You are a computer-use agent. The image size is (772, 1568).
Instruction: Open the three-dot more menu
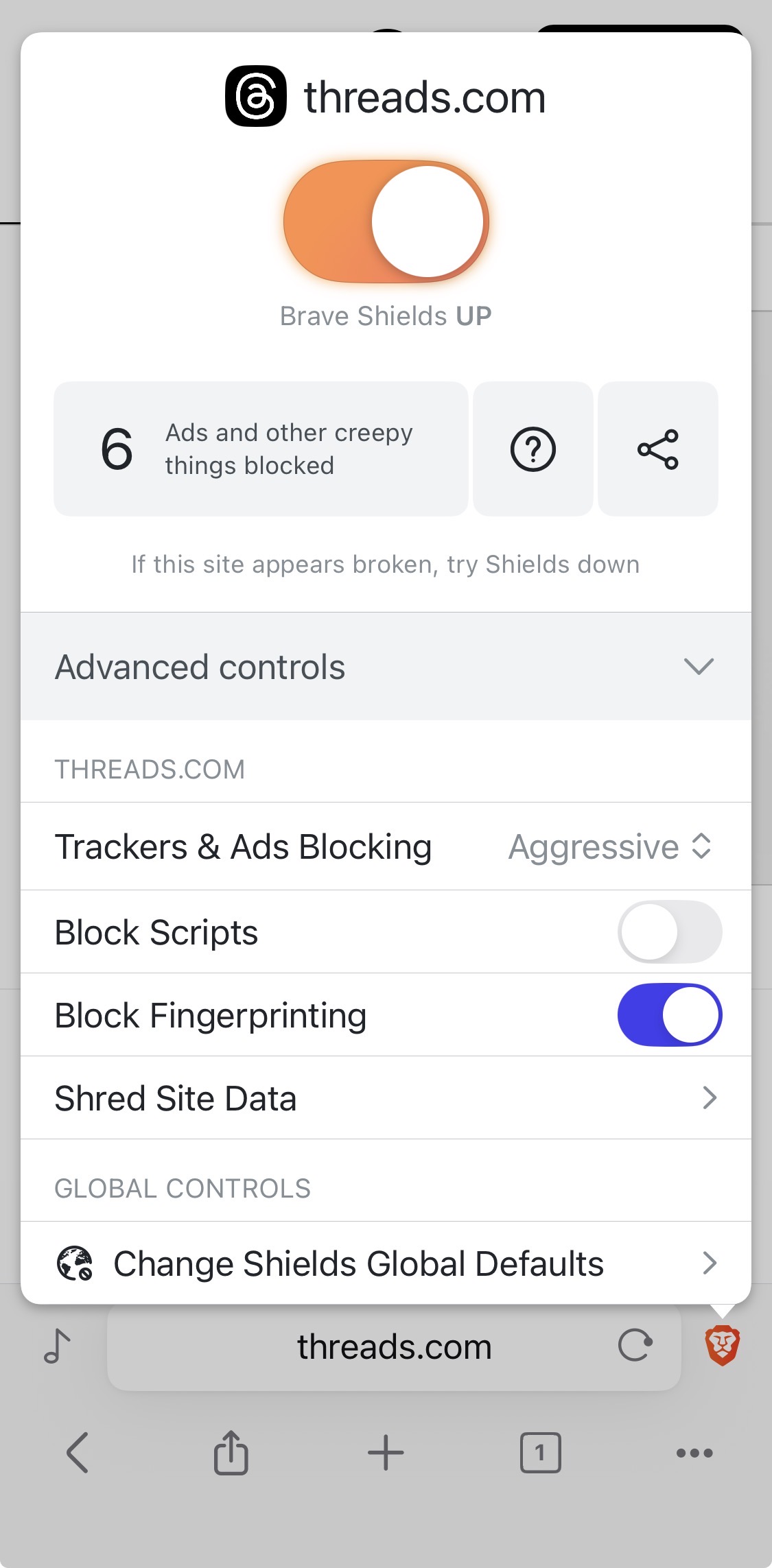click(694, 1452)
